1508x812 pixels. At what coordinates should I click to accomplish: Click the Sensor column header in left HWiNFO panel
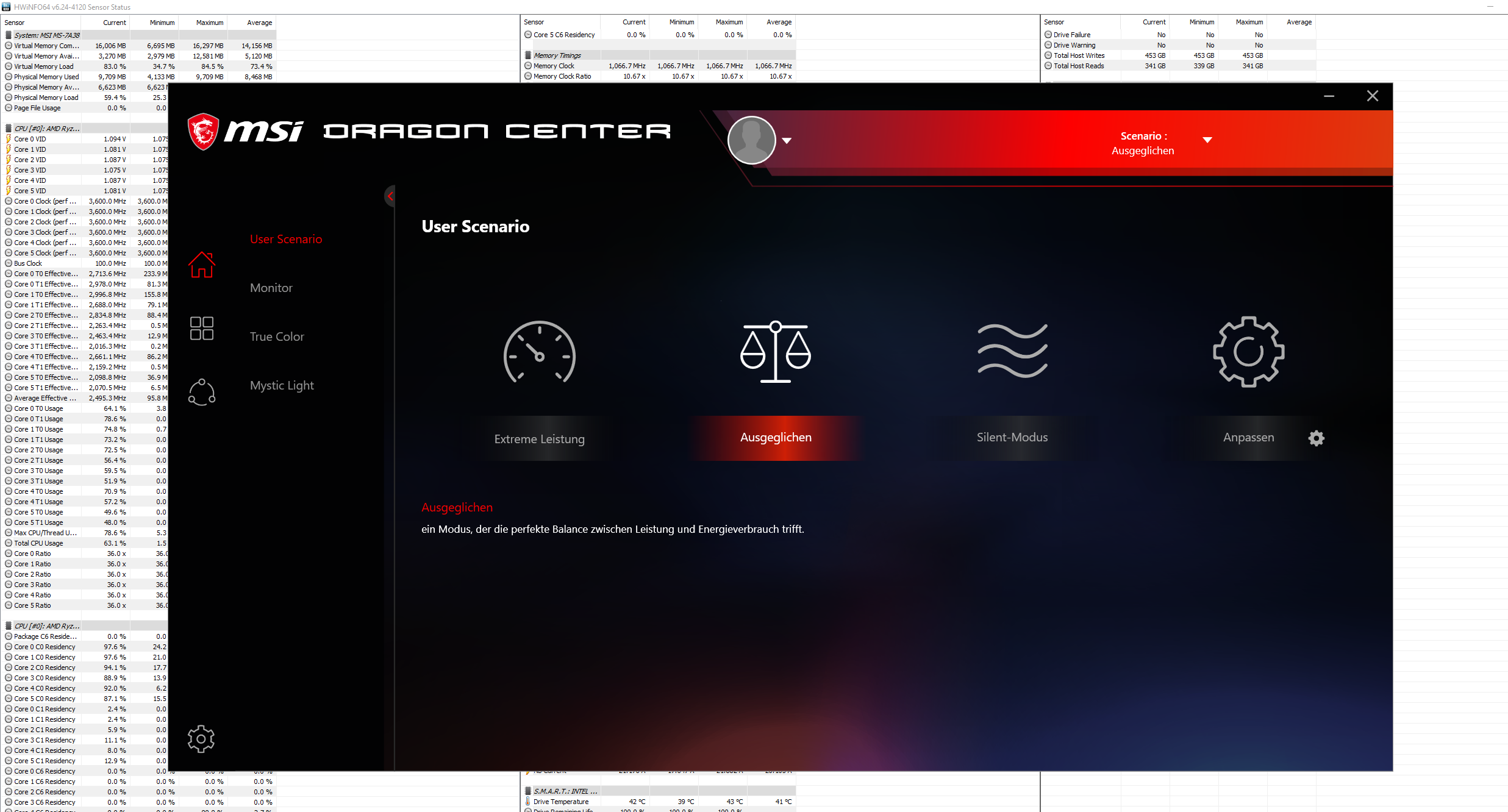pos(41,23)
